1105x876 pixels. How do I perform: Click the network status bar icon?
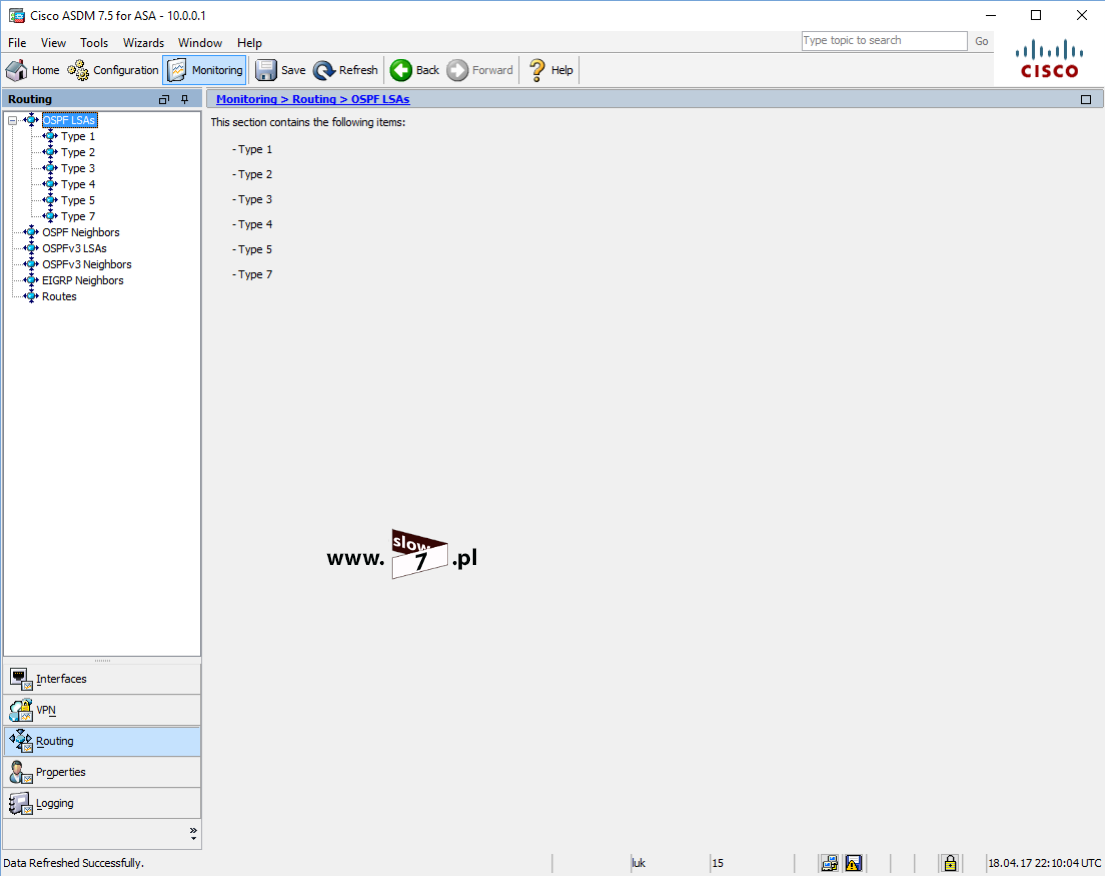click(829, 863)
